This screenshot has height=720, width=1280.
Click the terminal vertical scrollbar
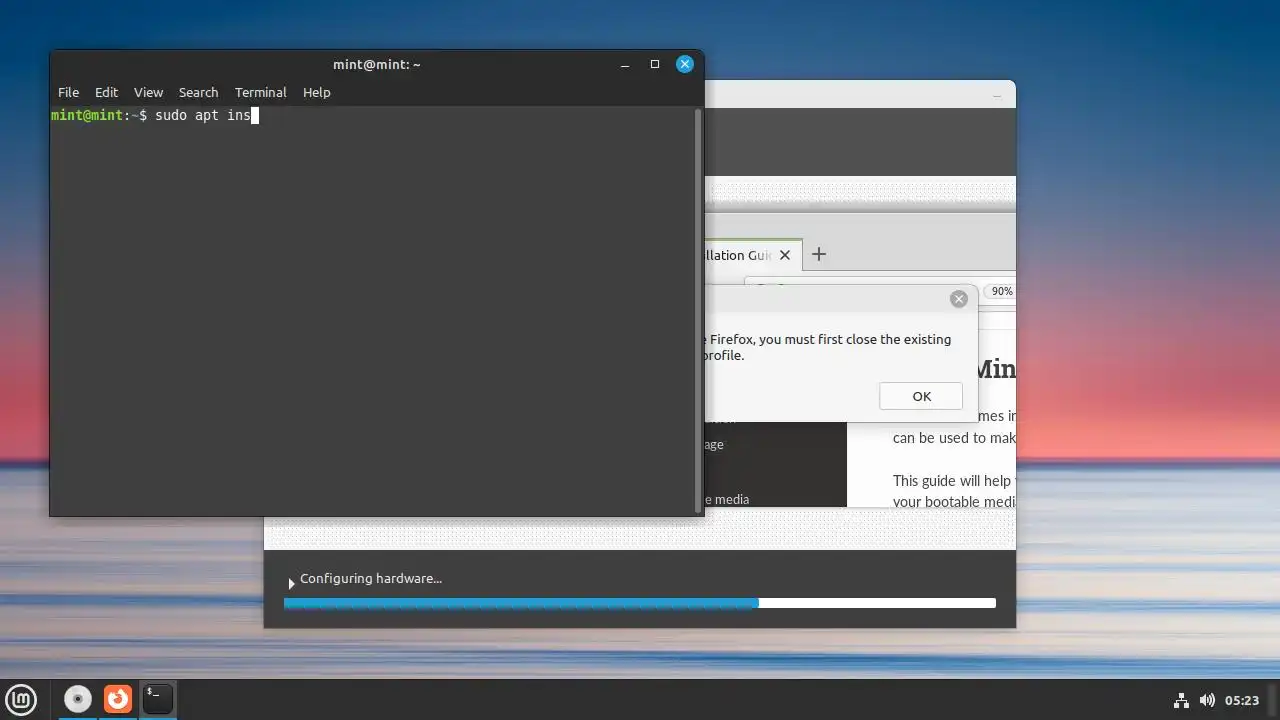698,310
